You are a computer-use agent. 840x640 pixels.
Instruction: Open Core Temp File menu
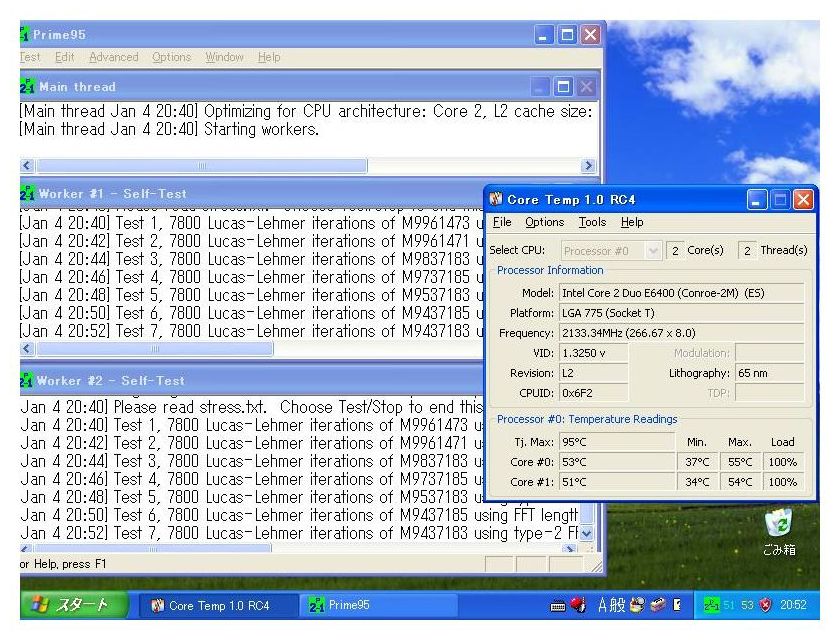502,222
